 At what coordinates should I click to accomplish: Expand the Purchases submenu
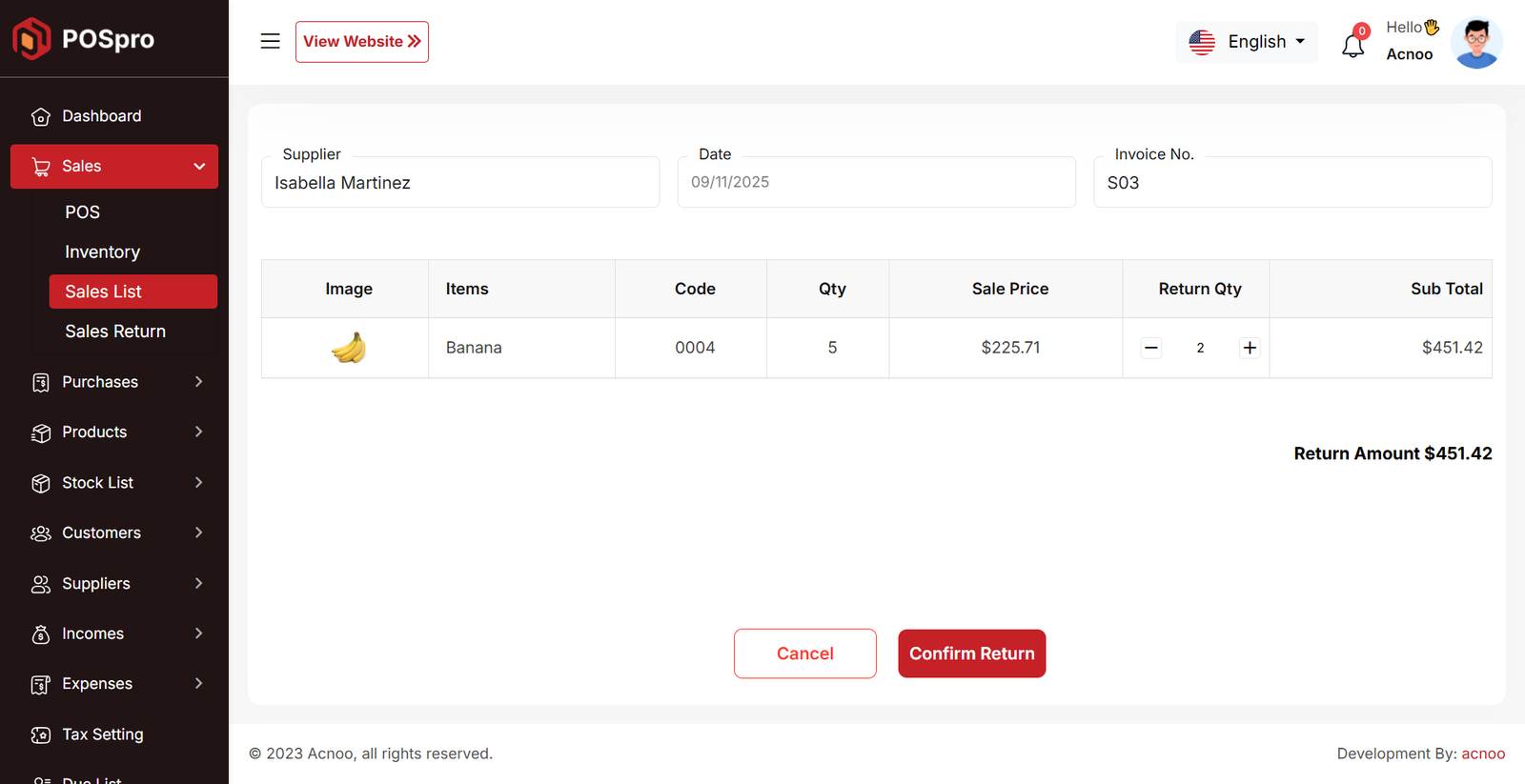pyautogui.click(x=198, y=382)
